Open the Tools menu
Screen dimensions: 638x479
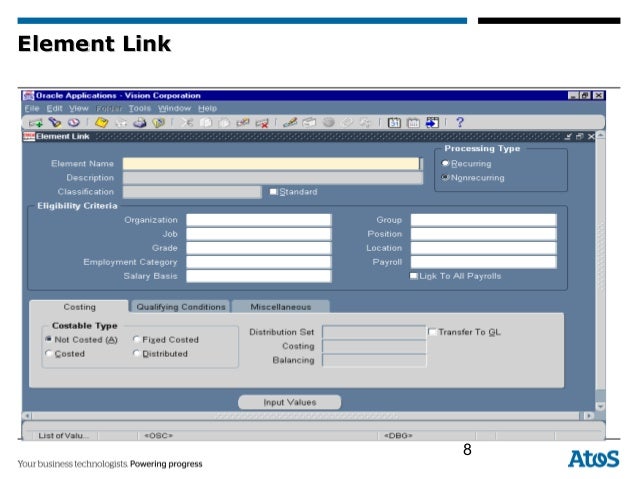140,109
